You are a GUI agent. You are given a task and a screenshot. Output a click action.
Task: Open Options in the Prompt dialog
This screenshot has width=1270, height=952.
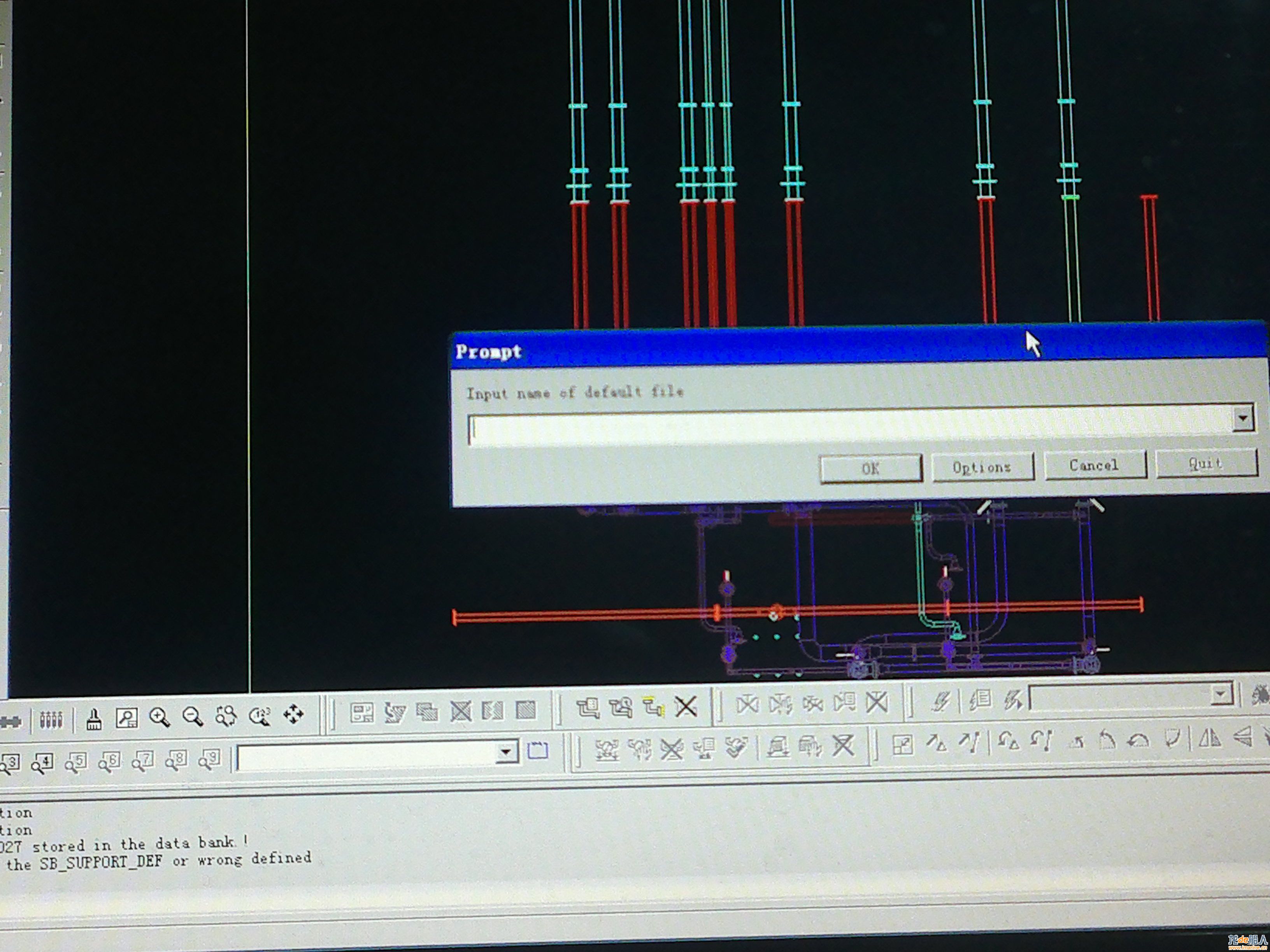[x=982, y=467]
